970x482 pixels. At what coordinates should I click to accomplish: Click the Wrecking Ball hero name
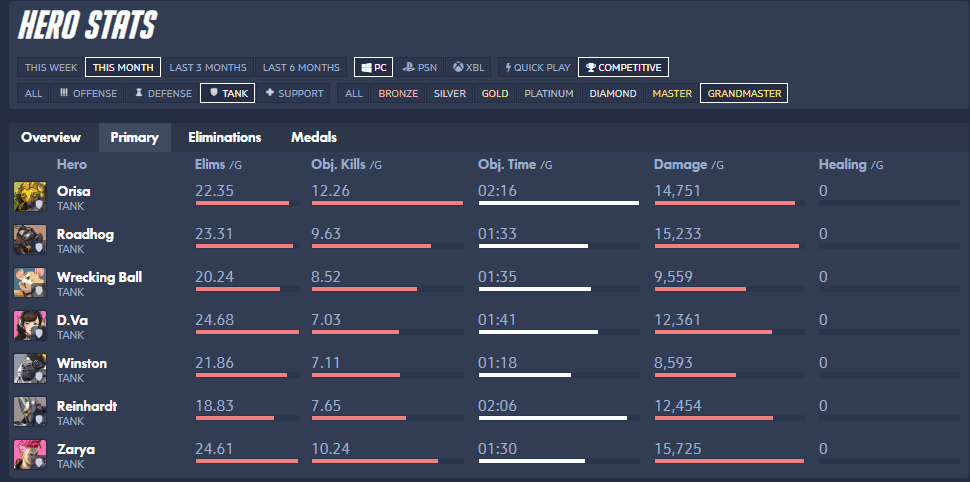click(100, 277)
